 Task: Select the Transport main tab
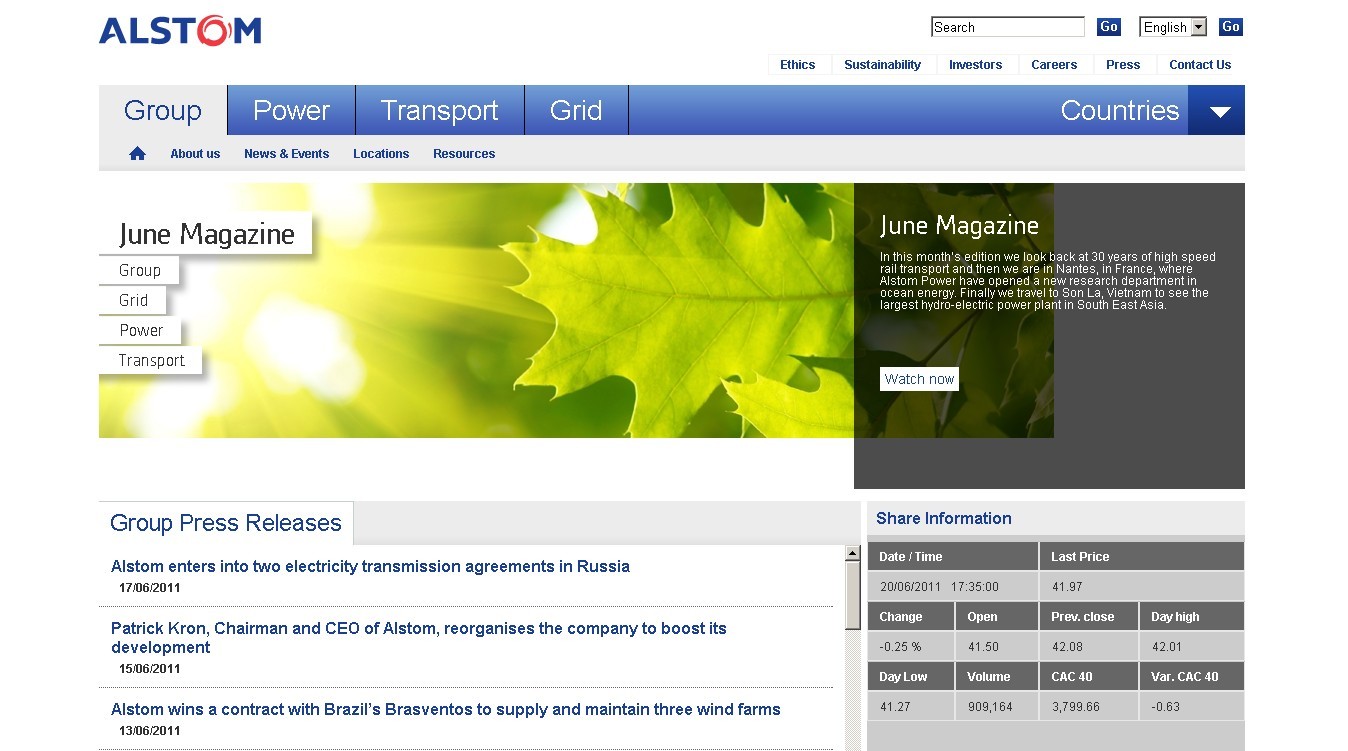(440, 110)
